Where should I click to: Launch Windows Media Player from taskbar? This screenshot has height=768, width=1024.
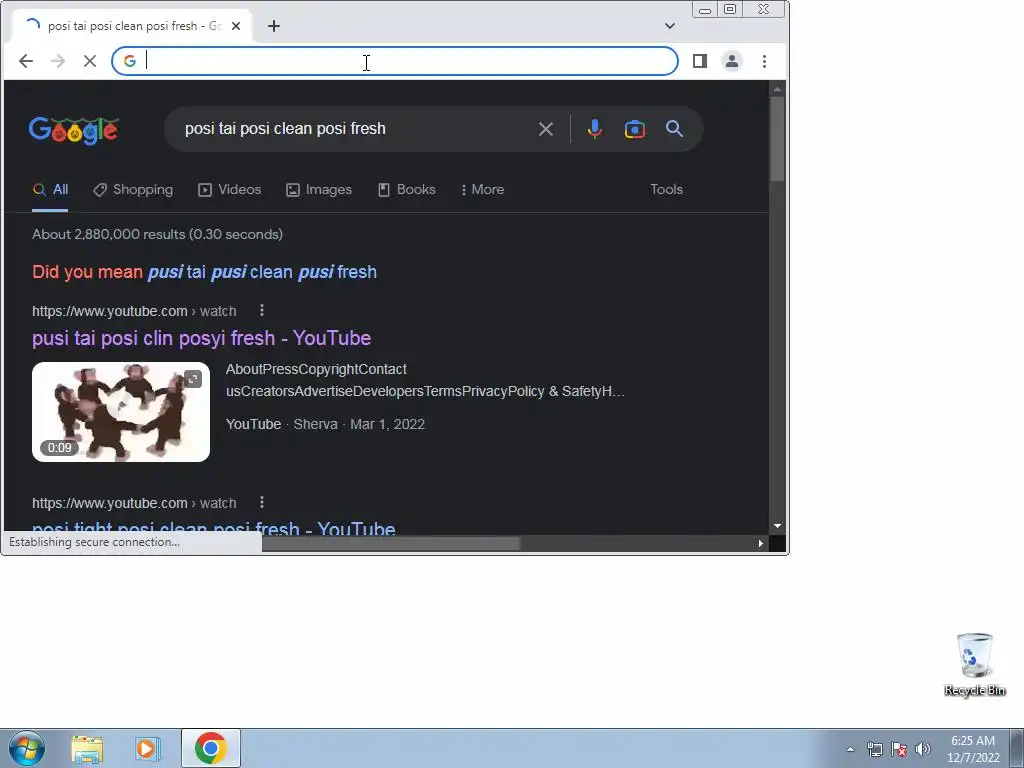[148, 749]
